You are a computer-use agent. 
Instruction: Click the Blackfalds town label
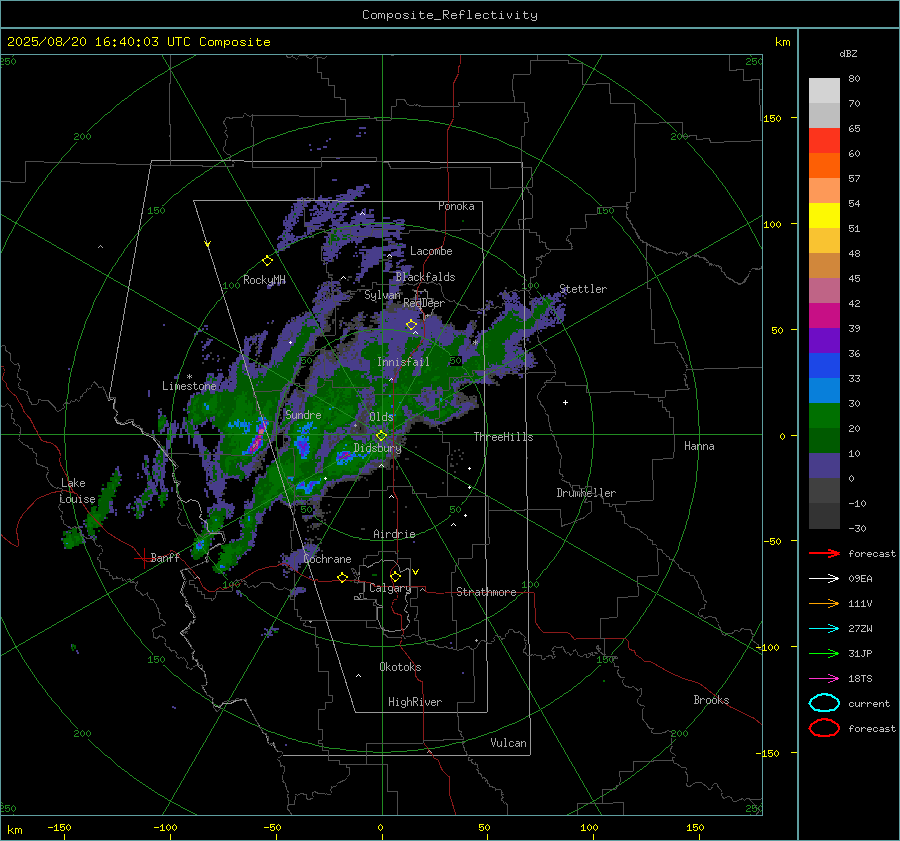(425, 277)
